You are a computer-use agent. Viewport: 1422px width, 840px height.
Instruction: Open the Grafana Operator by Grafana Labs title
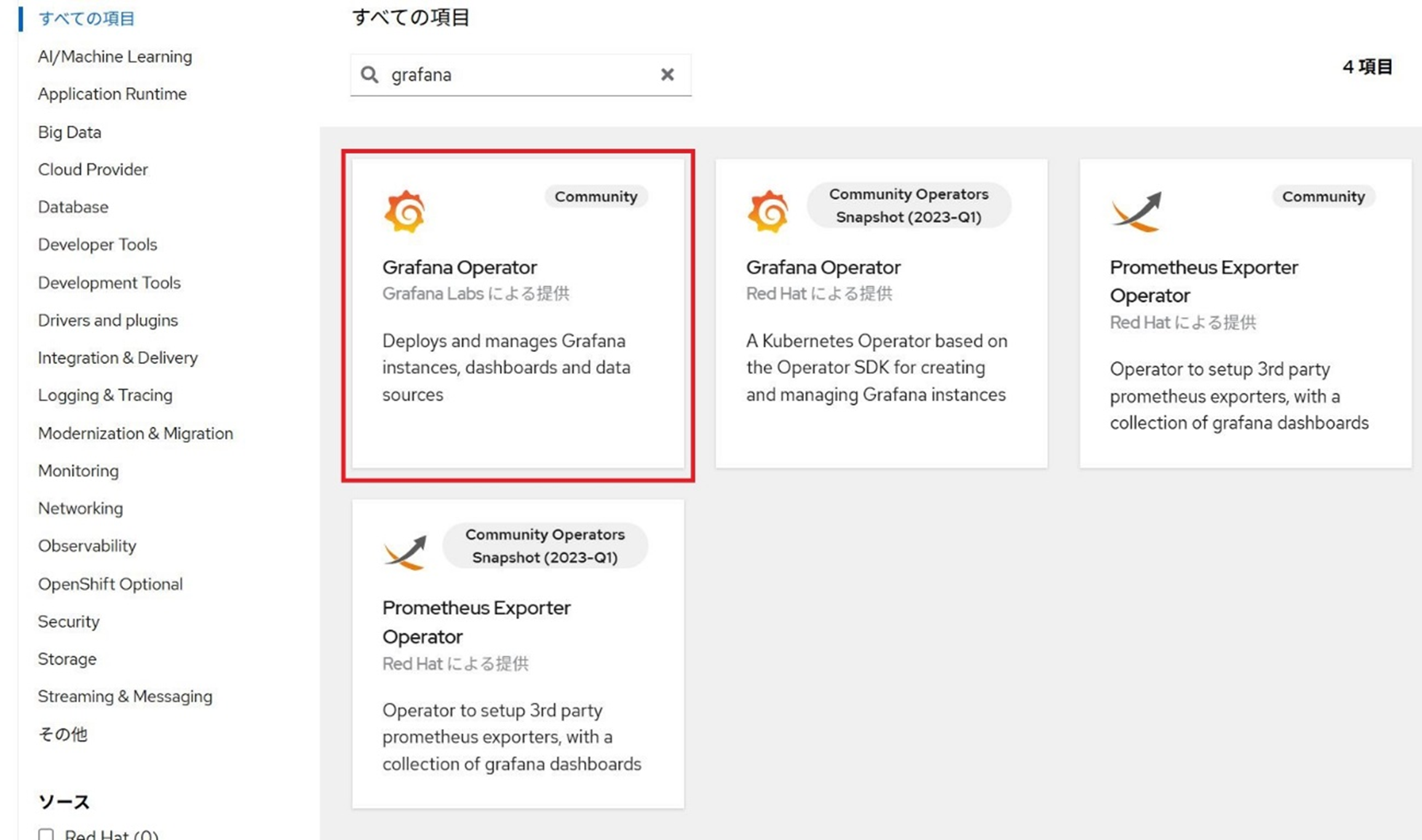(459, 267)
